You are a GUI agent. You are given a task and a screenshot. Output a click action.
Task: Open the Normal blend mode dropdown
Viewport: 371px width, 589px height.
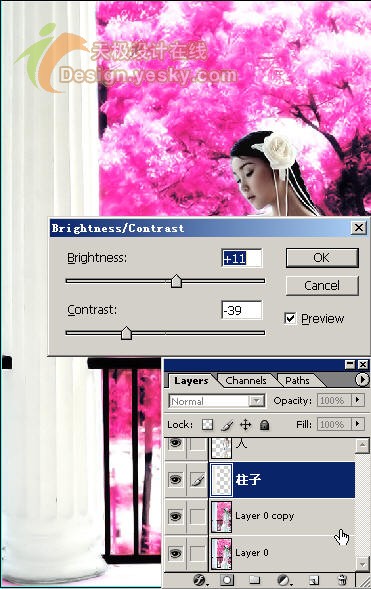pos(217,401)
